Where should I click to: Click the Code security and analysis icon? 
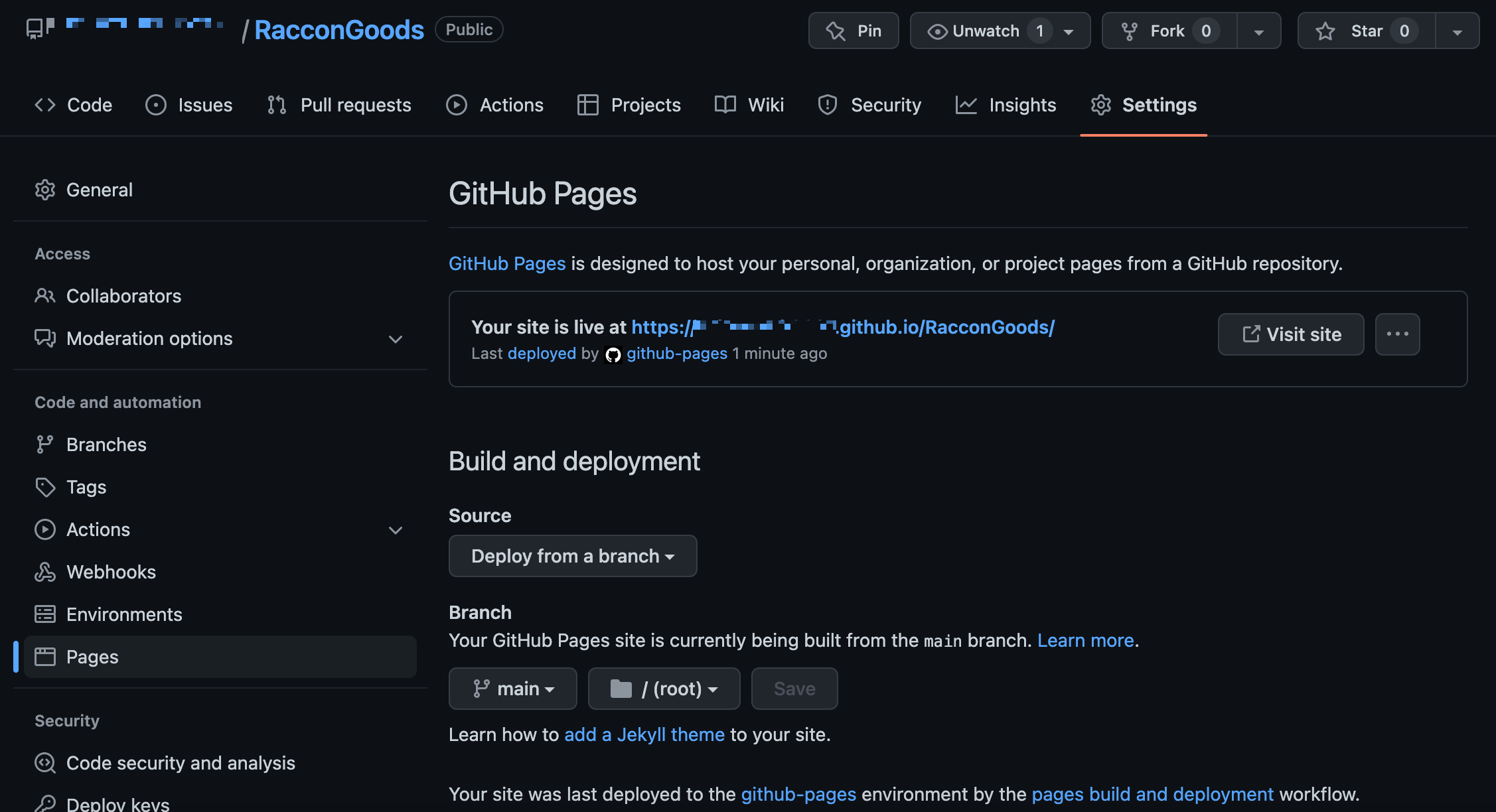pyautogui.click(x=45, y=763)
